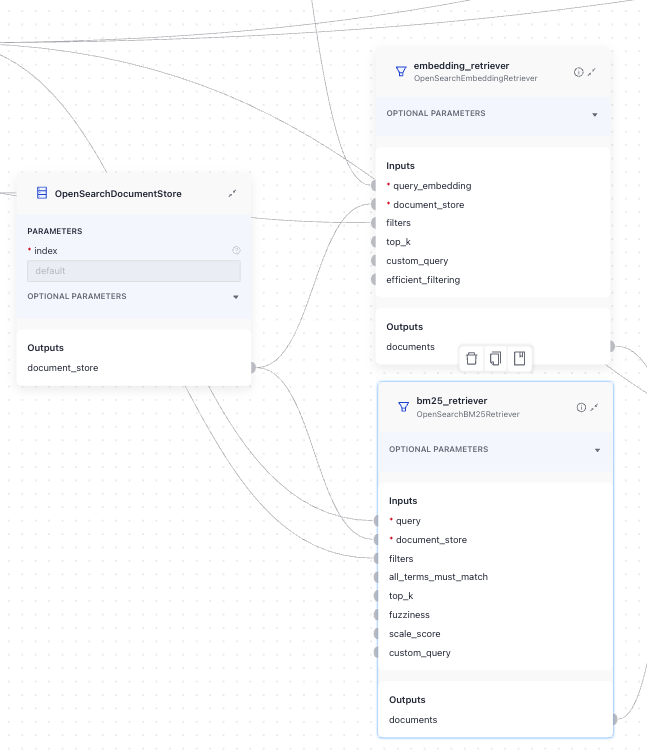
Task: Collapse the bm25_retriever node
Action: 595,407
